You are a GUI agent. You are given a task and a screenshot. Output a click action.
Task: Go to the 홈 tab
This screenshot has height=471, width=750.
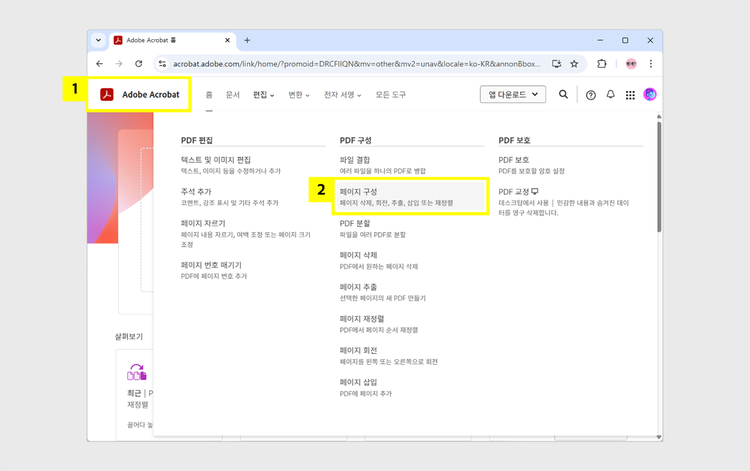pyautogui.click(x=209, y=95)
